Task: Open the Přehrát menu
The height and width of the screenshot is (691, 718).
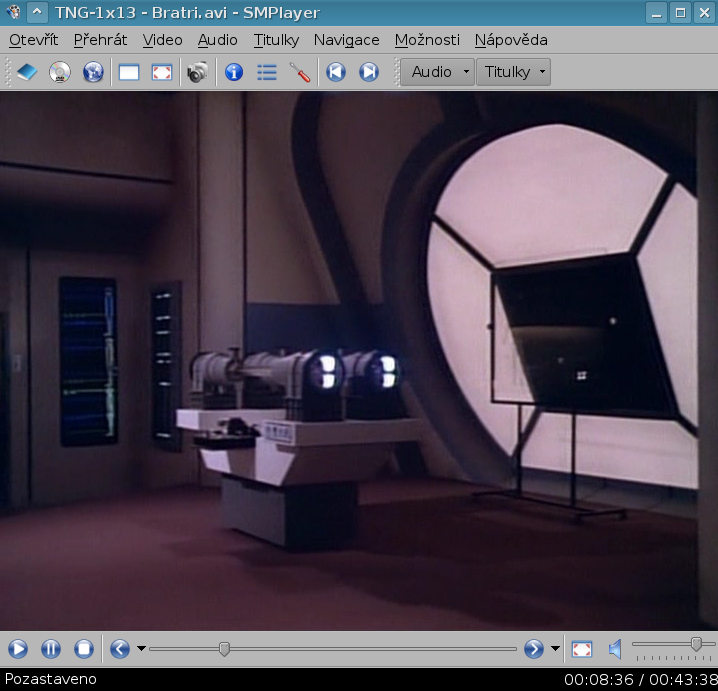Action: click(x=100, y=40)
